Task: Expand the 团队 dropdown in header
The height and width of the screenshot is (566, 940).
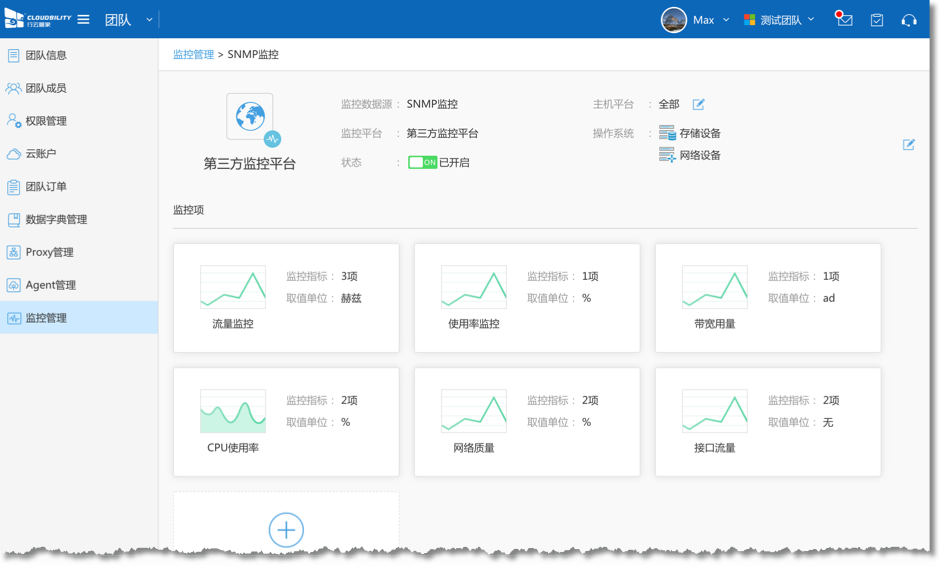Action: coord(149,20)
